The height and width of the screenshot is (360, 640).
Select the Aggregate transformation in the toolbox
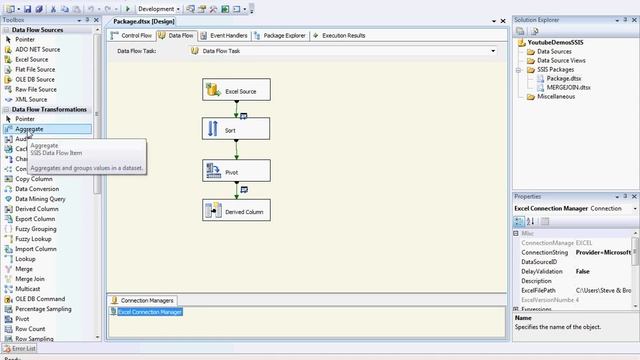[x=47, y=129]
